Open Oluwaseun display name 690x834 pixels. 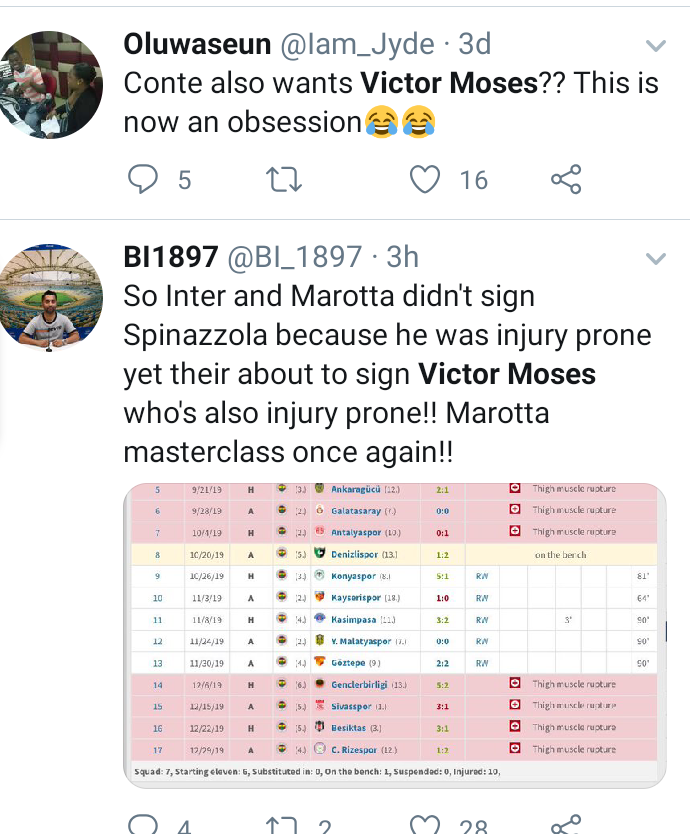pos(197,44)
